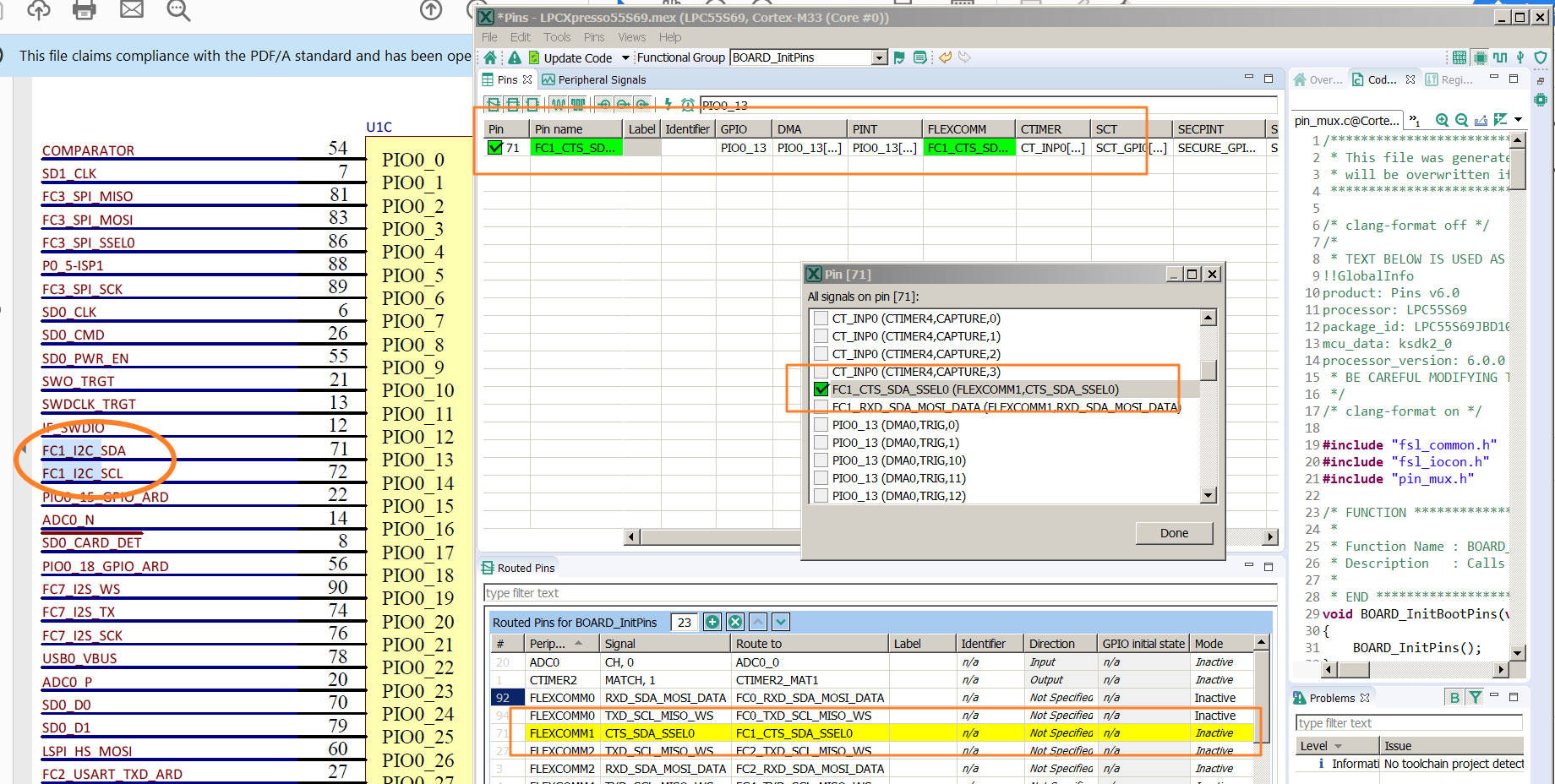Check CT_INP0 CTIMER4 CAPTURE,0 checkbox
Viewport: 1555px width, 784px height.
821,318
